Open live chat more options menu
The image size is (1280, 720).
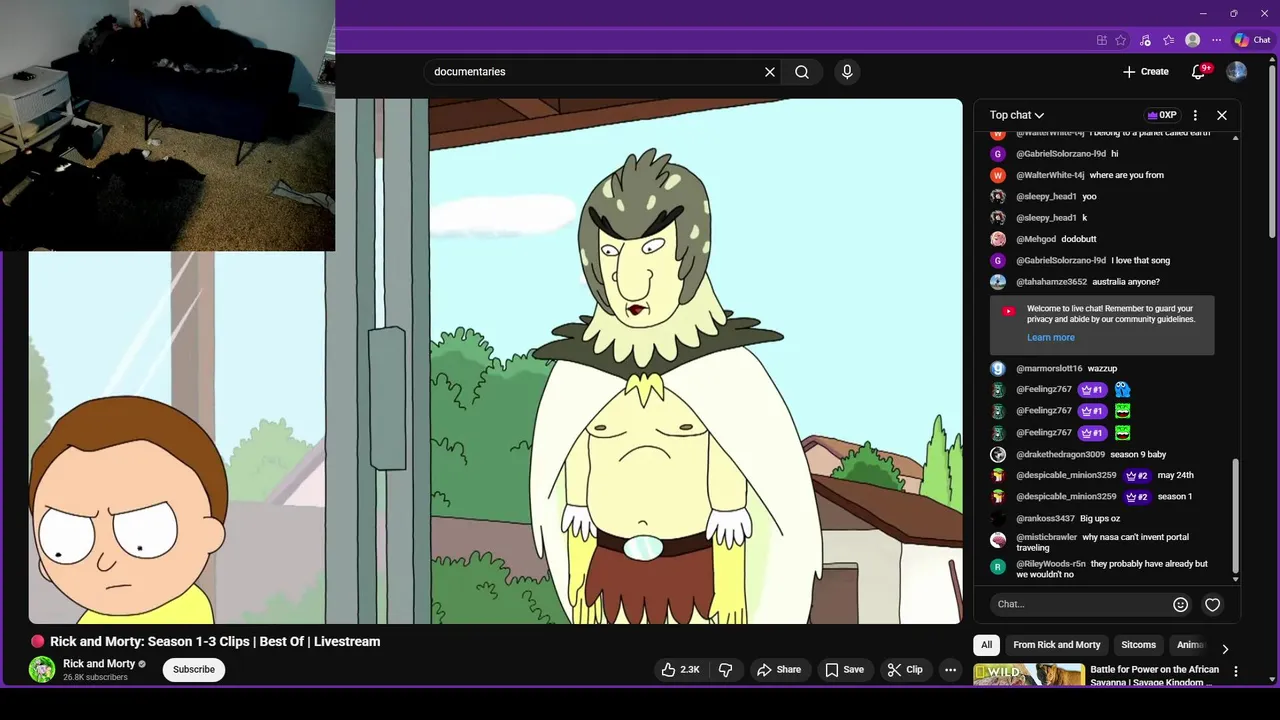point(1195,115)
